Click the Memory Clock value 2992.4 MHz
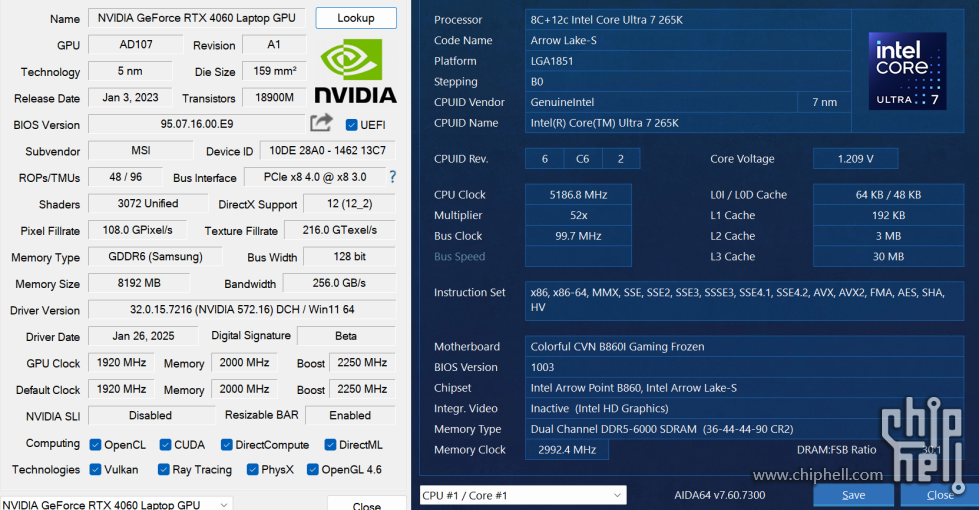Image resolution: width=979 pixels, height=510 pixels. [x=567, y=449]
